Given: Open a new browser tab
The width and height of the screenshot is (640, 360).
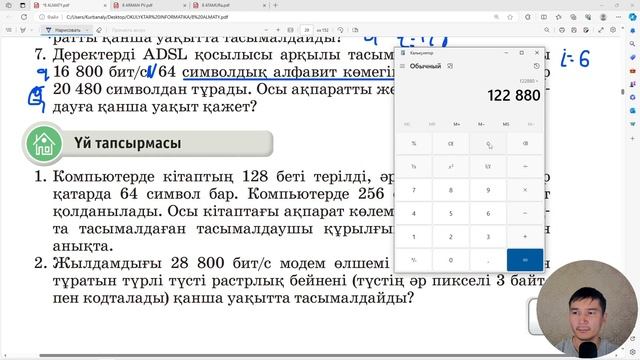Looking at the screenshot, I should (x=276, y=5).
